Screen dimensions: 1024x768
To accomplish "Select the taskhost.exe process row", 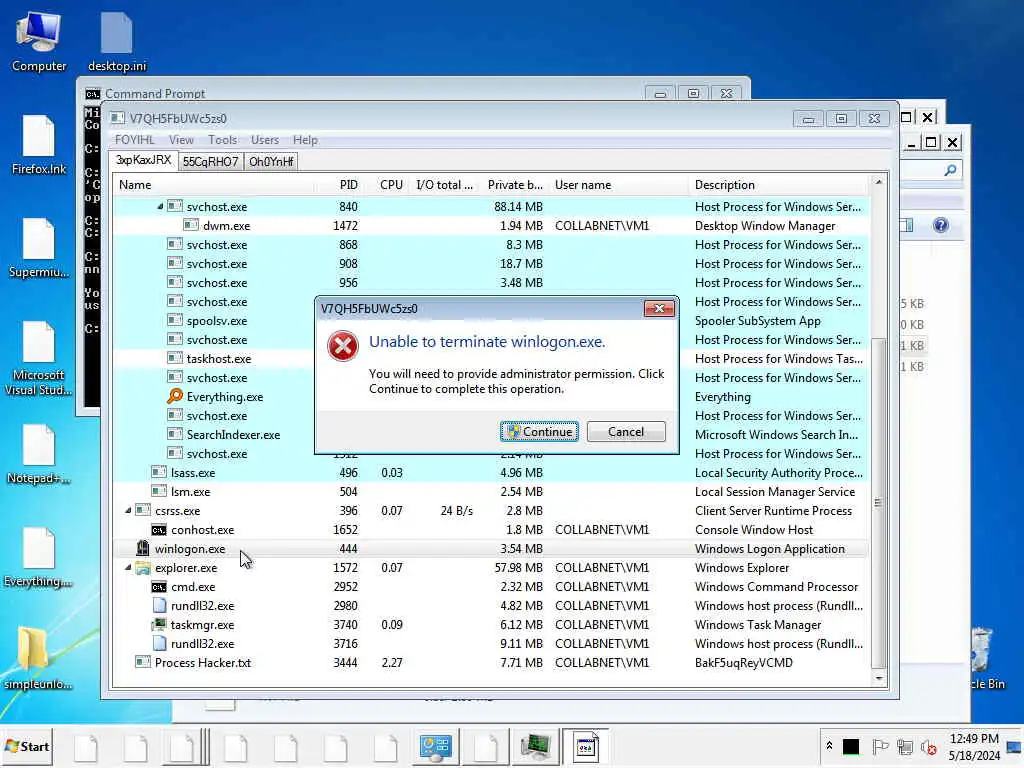I will (491, 359).
